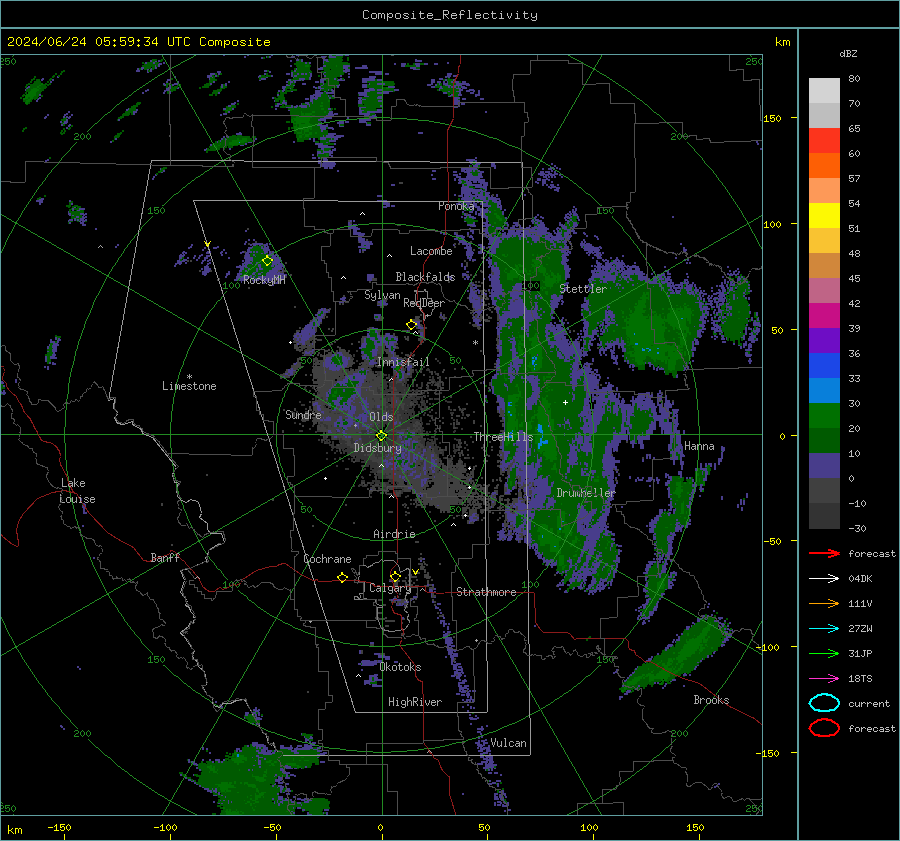Pick the bright orange 57-60 dBZ swatch
The image size is (900, 841).
(824, 166)
